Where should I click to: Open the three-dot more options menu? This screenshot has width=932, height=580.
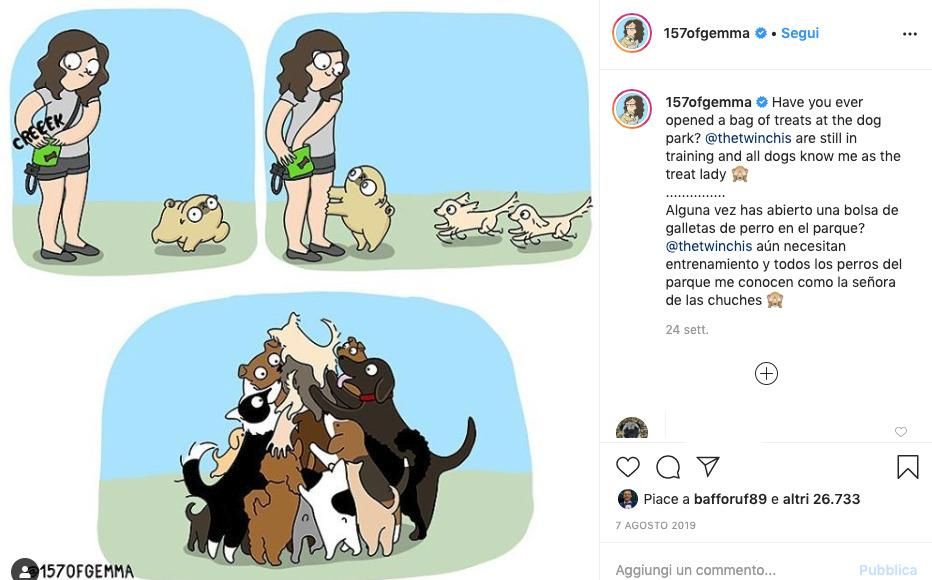pos(909,34)
